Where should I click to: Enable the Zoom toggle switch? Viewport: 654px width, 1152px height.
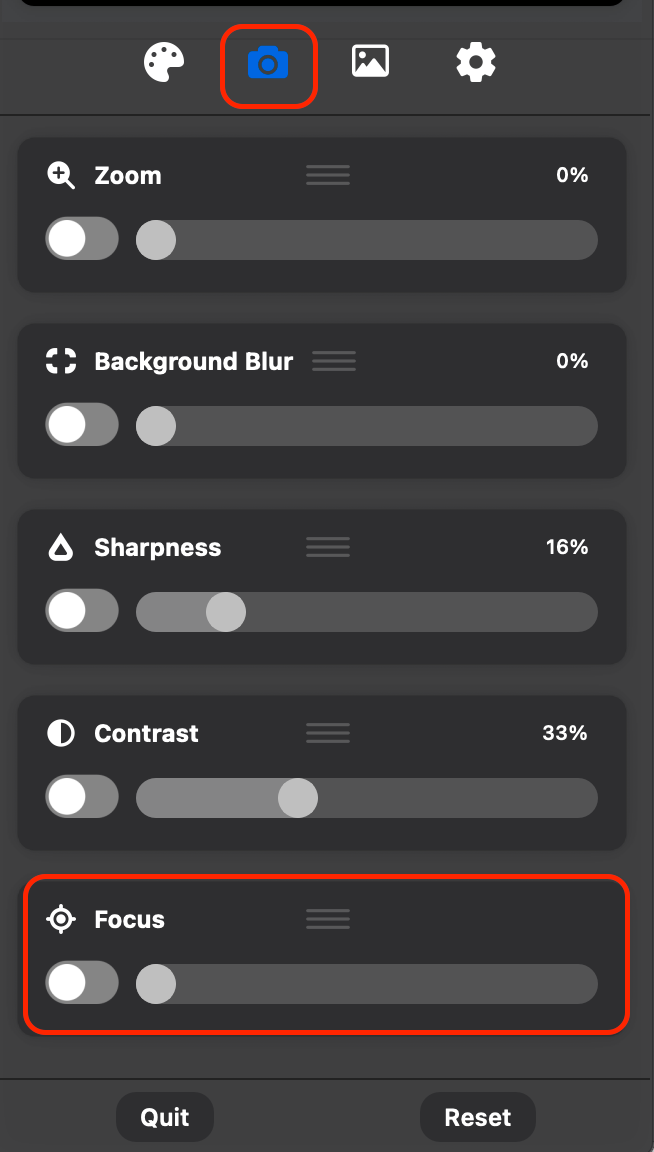pos(82,240)
